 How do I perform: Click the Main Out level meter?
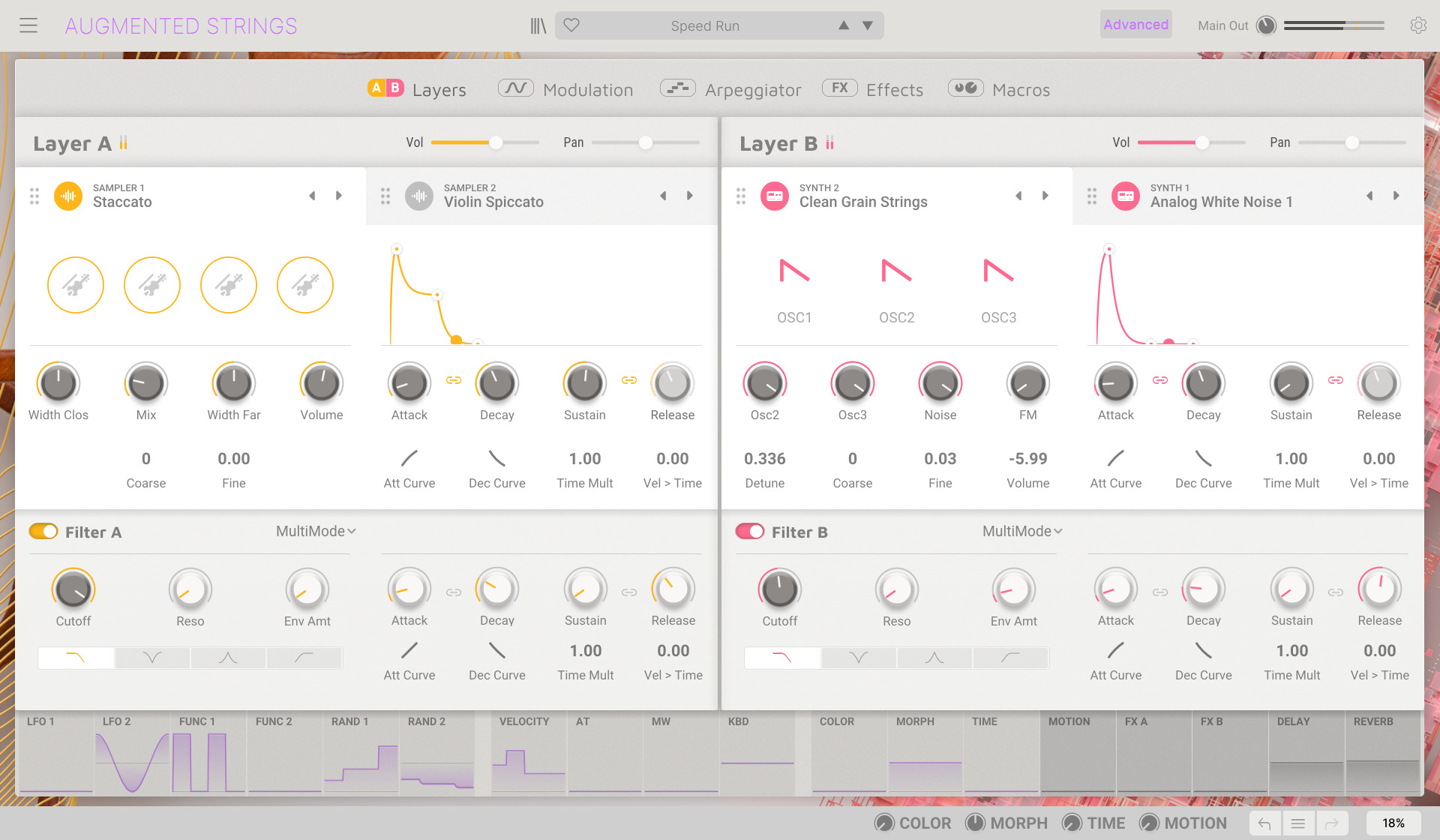point(1333,25)
